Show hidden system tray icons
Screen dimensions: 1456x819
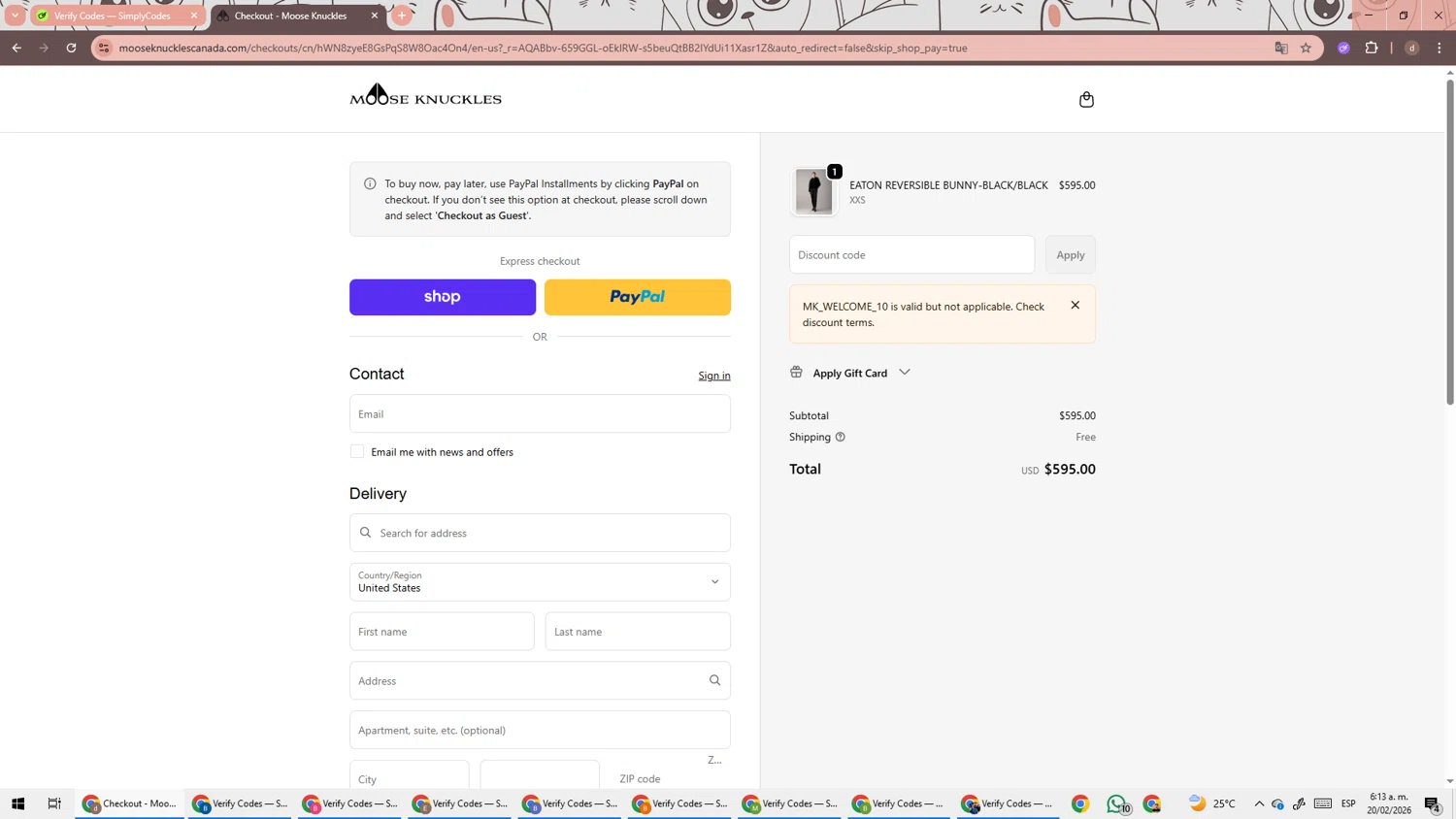tap(1259, 803)
